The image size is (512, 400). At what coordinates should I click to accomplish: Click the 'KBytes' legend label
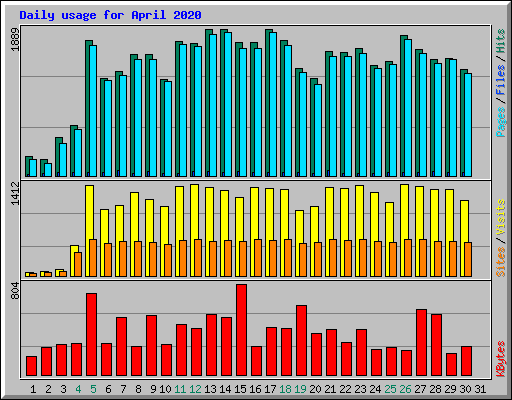click(501, 359)
